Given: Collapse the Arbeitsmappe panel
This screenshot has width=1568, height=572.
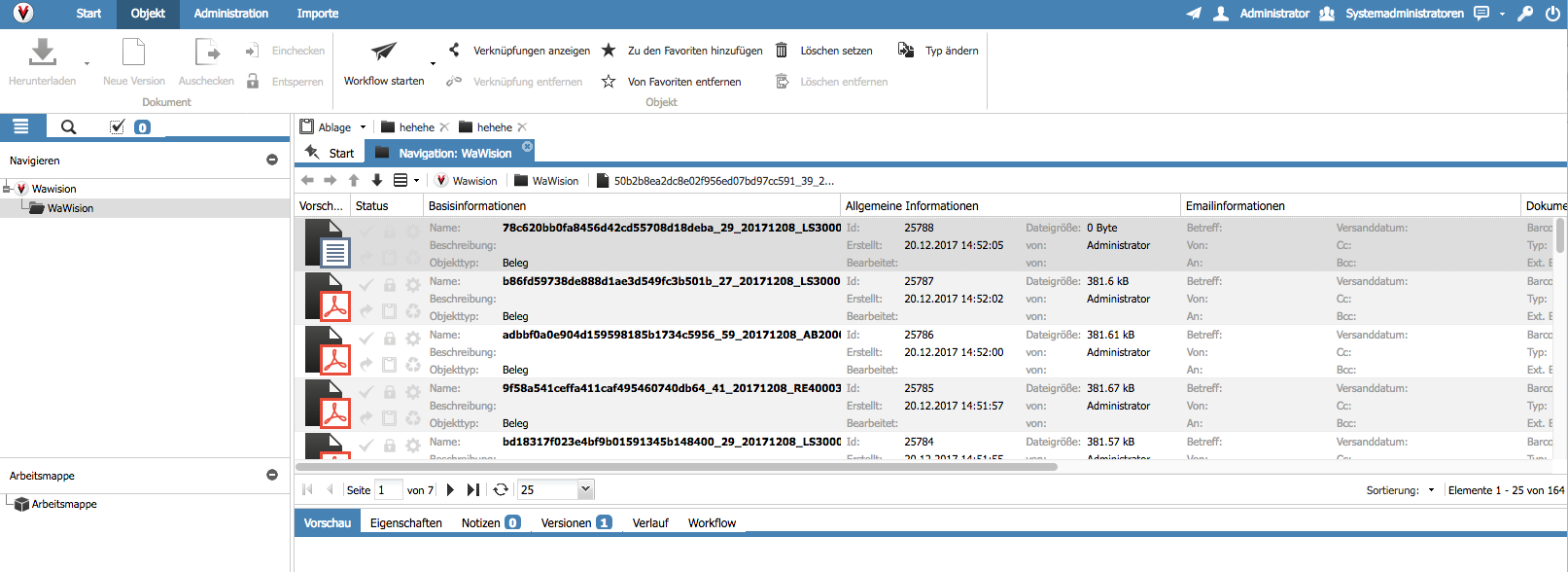Looking at the screenshot, I should [272, 476].
